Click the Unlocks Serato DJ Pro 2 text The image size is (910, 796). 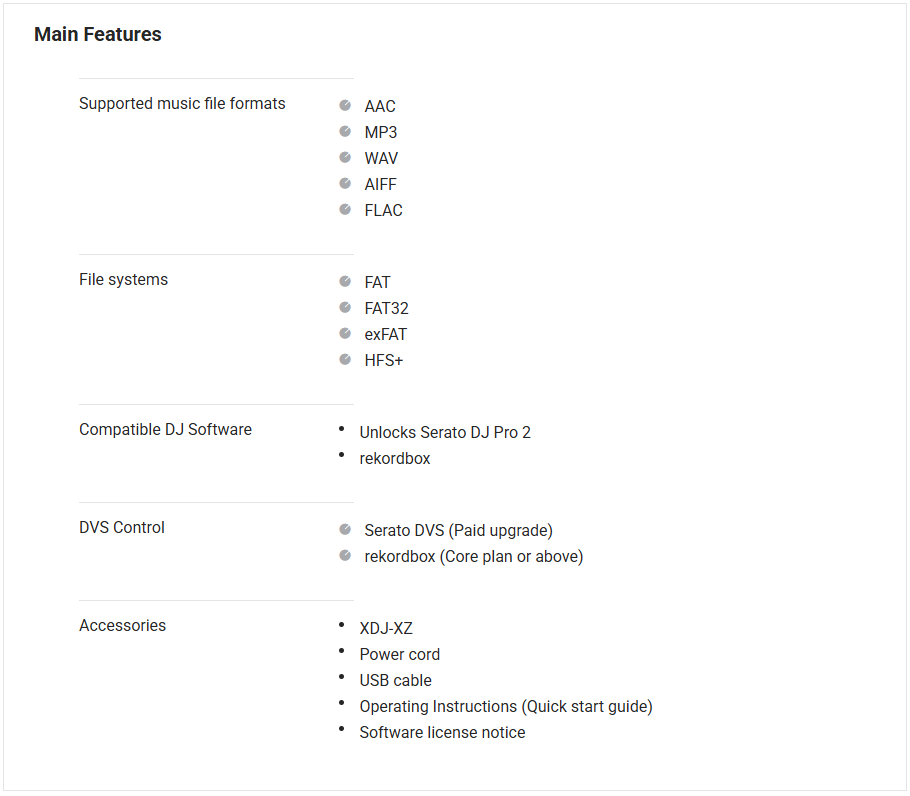(445, 433)
